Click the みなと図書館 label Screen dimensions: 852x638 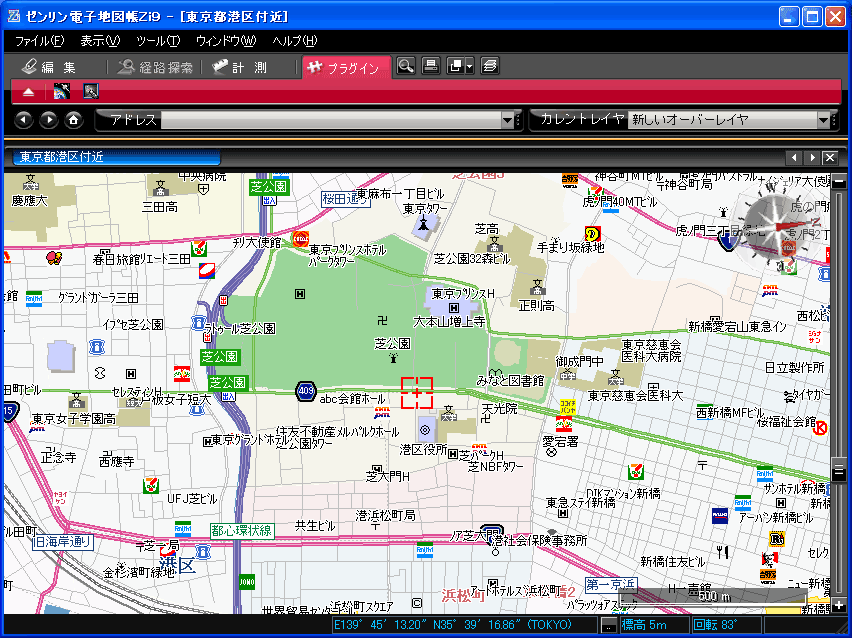pyautogui.click(x=510, y=381)
